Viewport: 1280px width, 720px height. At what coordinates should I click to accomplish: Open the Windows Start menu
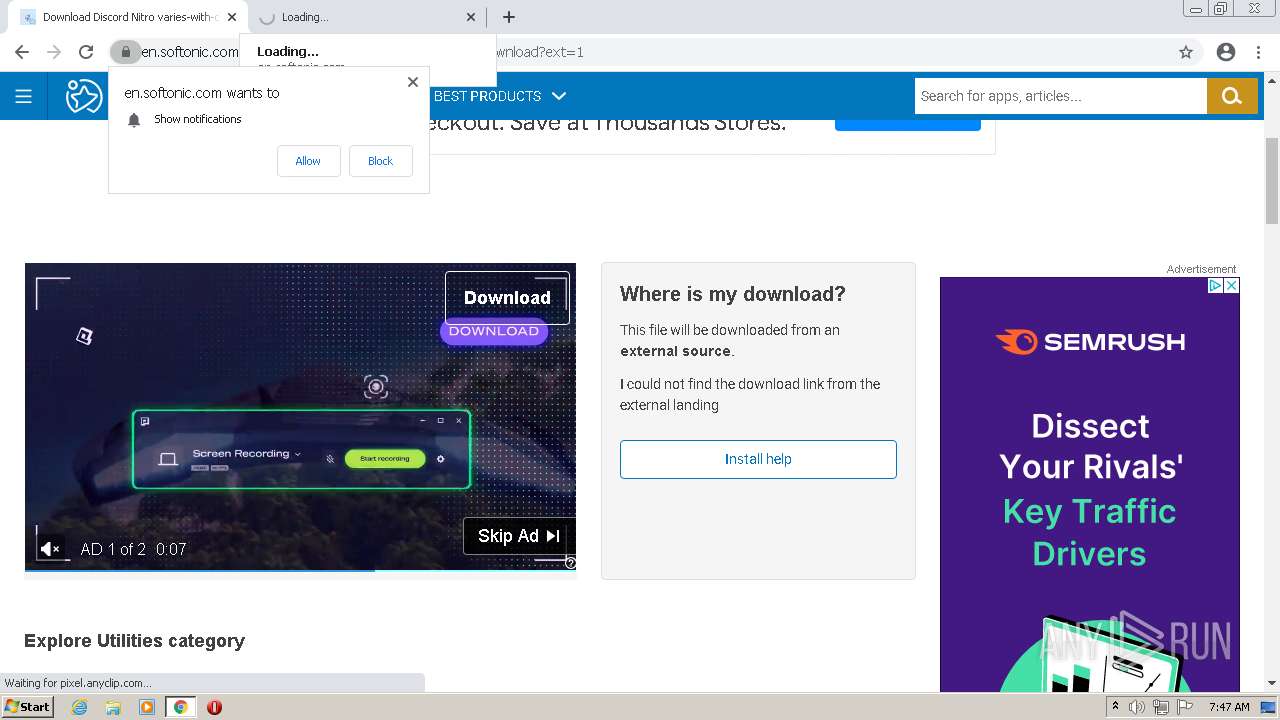[28, 706]
